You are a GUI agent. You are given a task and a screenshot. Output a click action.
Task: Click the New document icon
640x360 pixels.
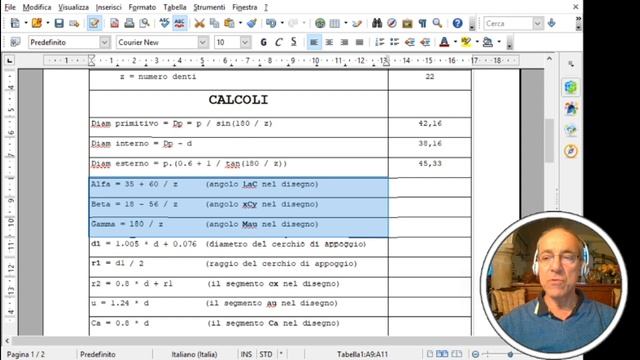pos(15,23)
